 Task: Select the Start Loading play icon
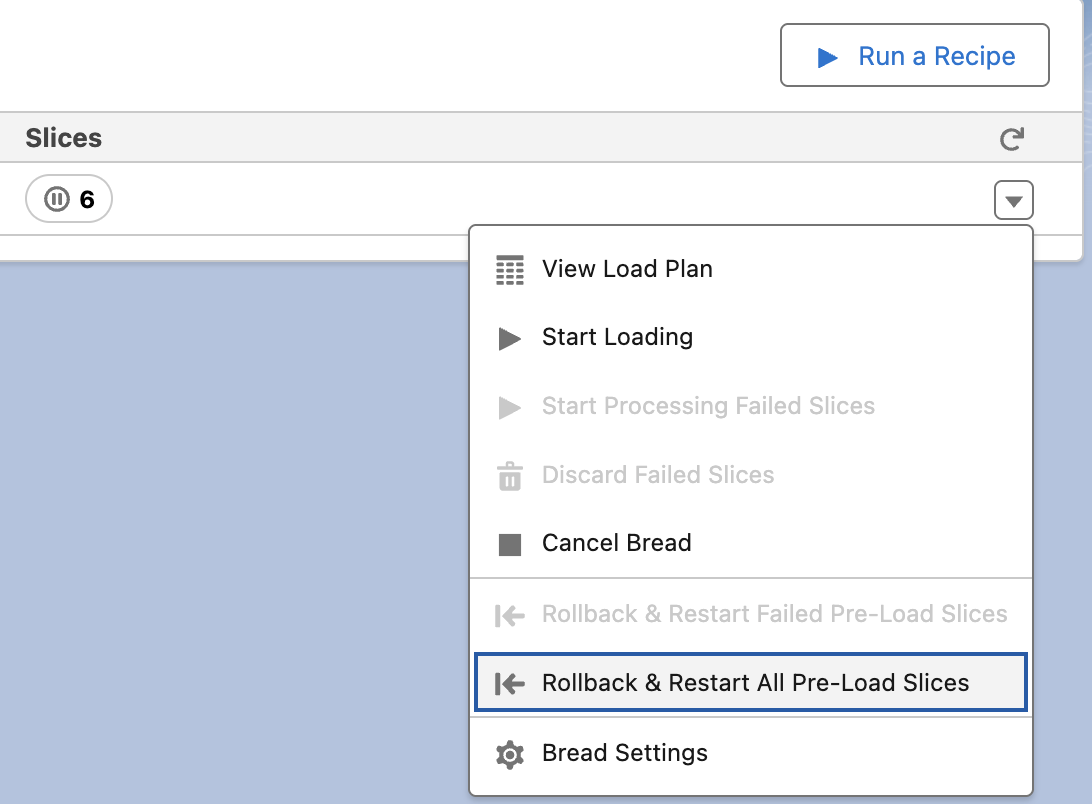(x=510, y=337)
